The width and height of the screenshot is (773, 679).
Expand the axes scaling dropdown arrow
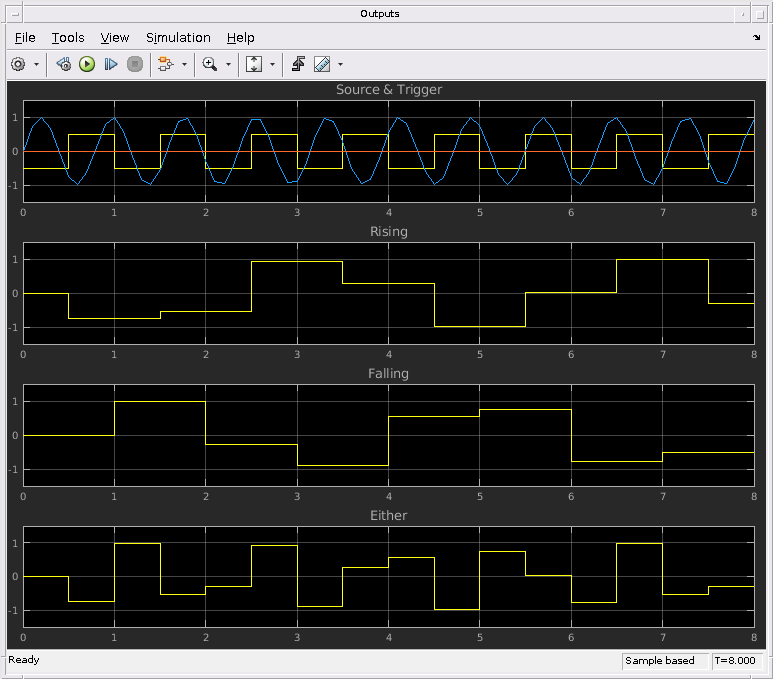(271, 64)
